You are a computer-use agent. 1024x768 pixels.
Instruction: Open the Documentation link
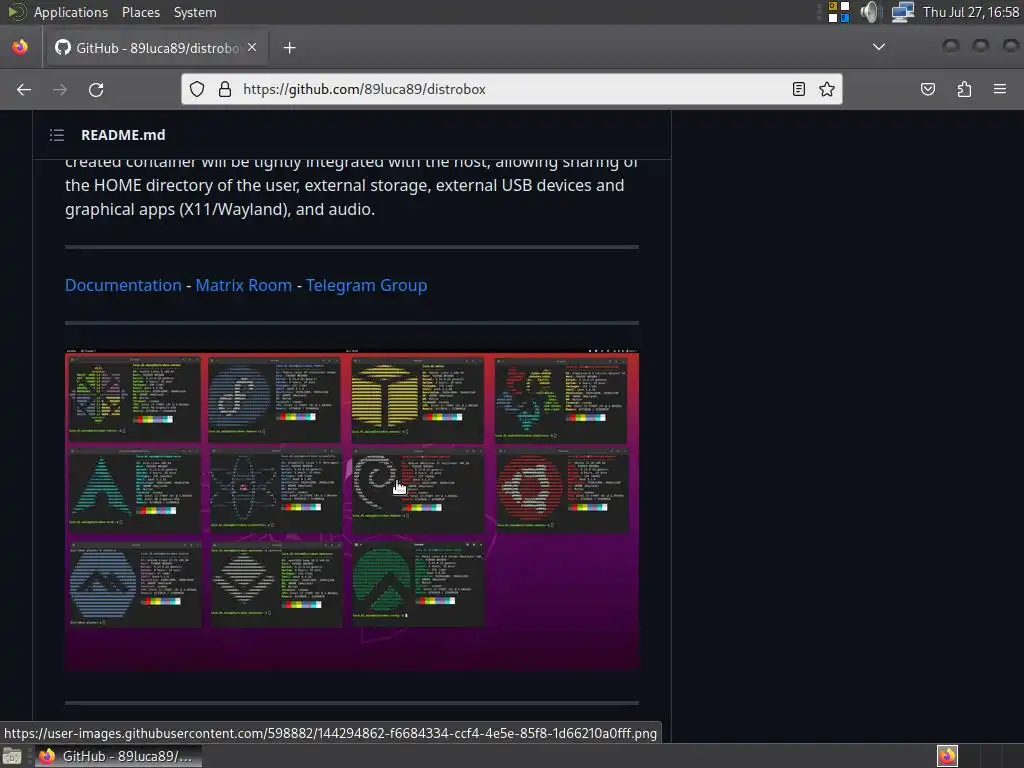[x=123, y=285]
